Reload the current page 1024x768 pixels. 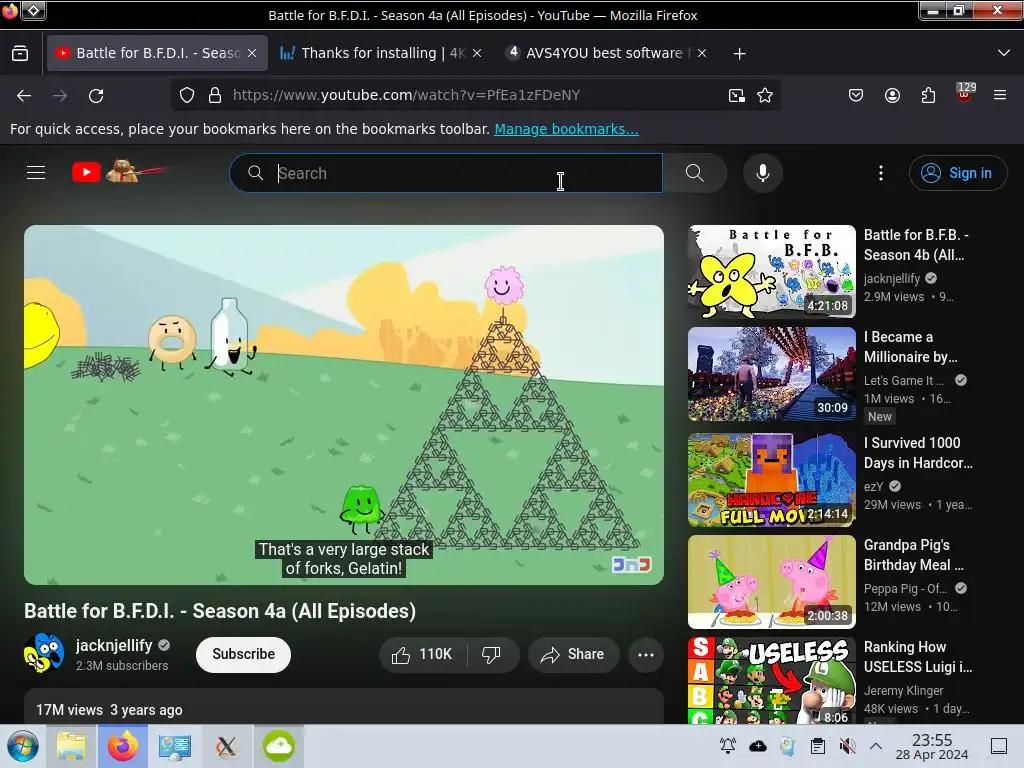coord(96,95)
